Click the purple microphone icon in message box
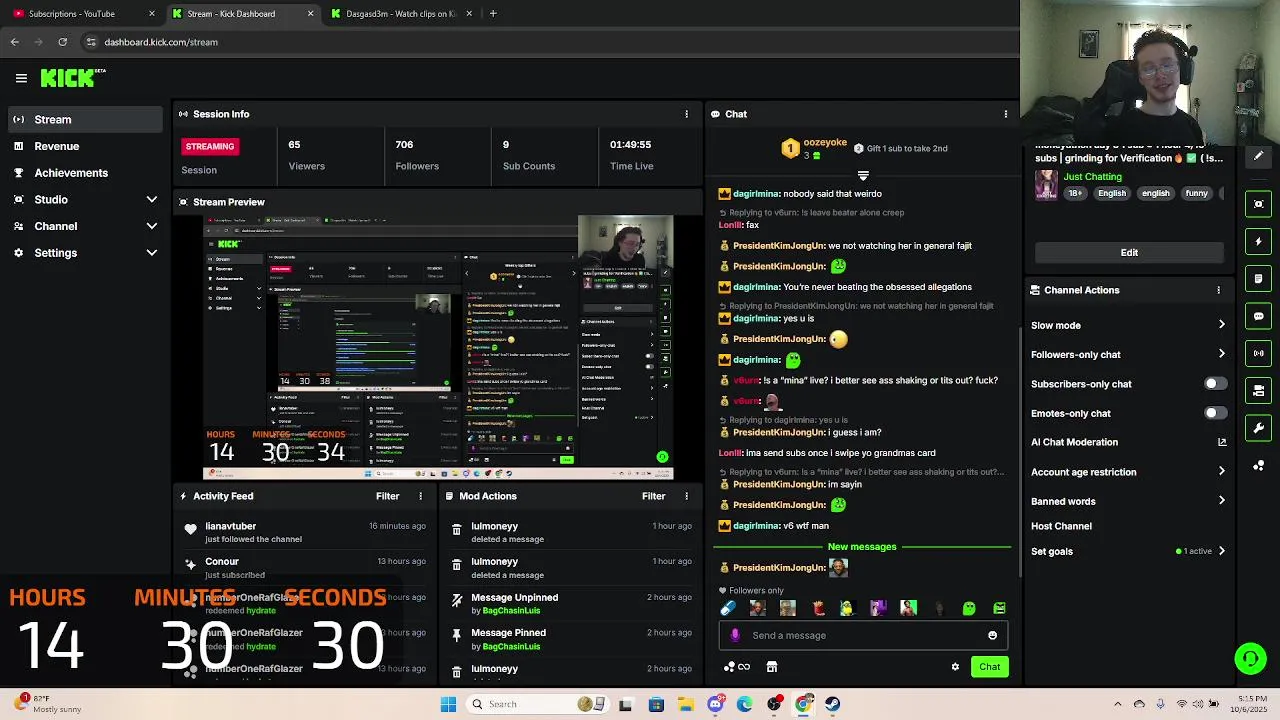 point(735,635)
